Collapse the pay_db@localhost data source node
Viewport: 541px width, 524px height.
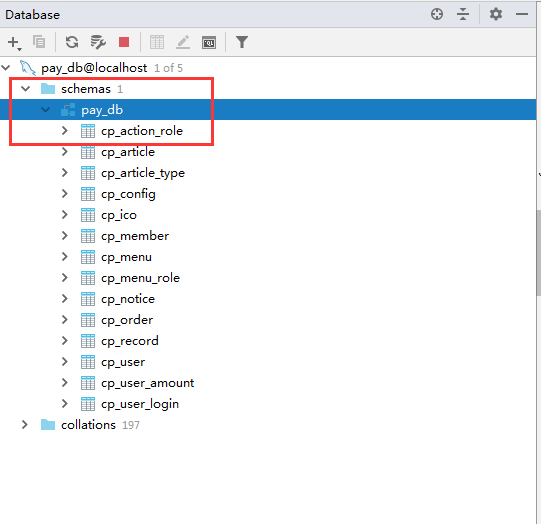tap(6, 68)
